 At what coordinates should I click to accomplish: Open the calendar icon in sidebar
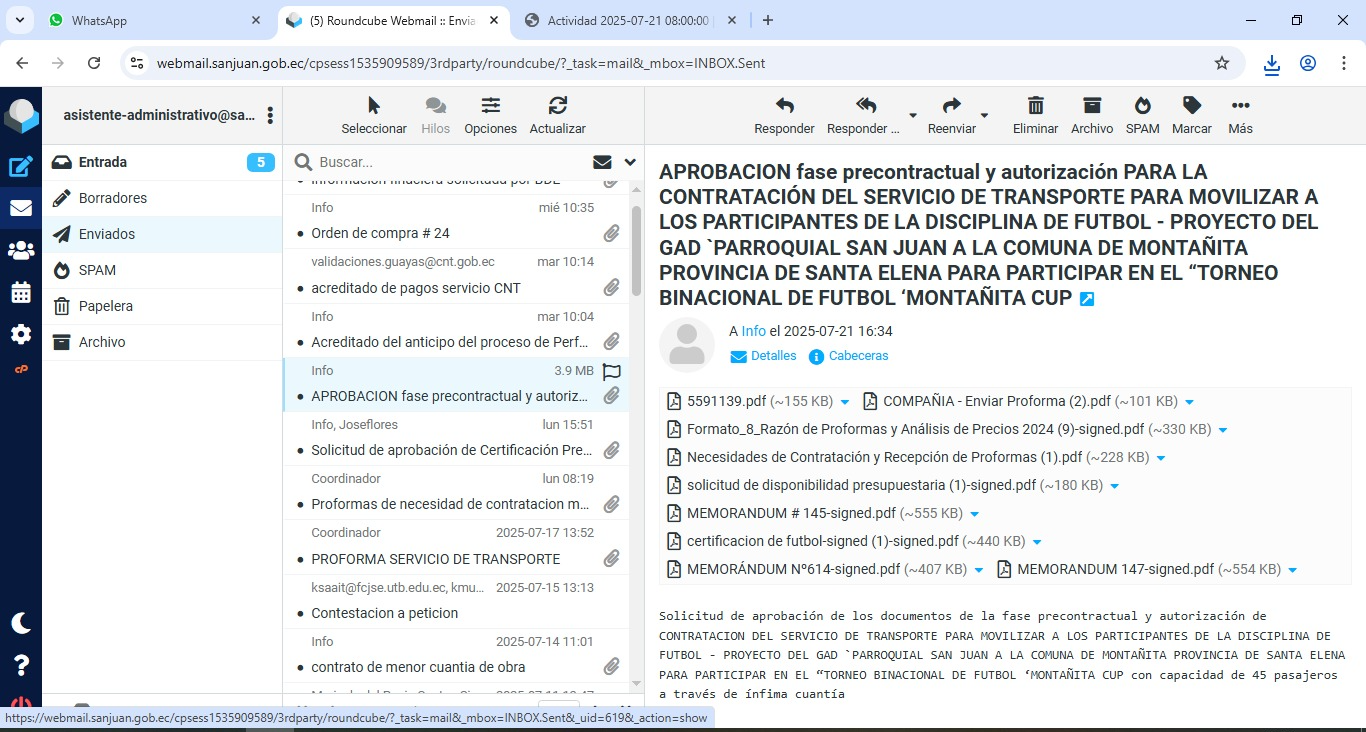tap(21, 292)
